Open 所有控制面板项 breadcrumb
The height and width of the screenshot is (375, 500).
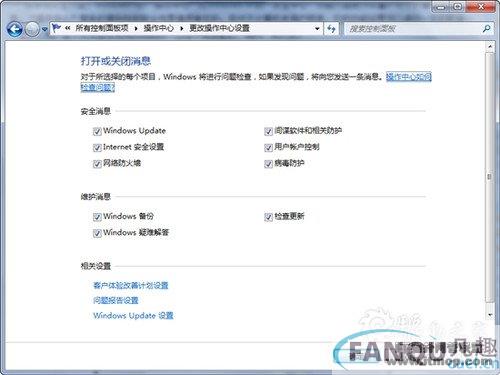102,28
